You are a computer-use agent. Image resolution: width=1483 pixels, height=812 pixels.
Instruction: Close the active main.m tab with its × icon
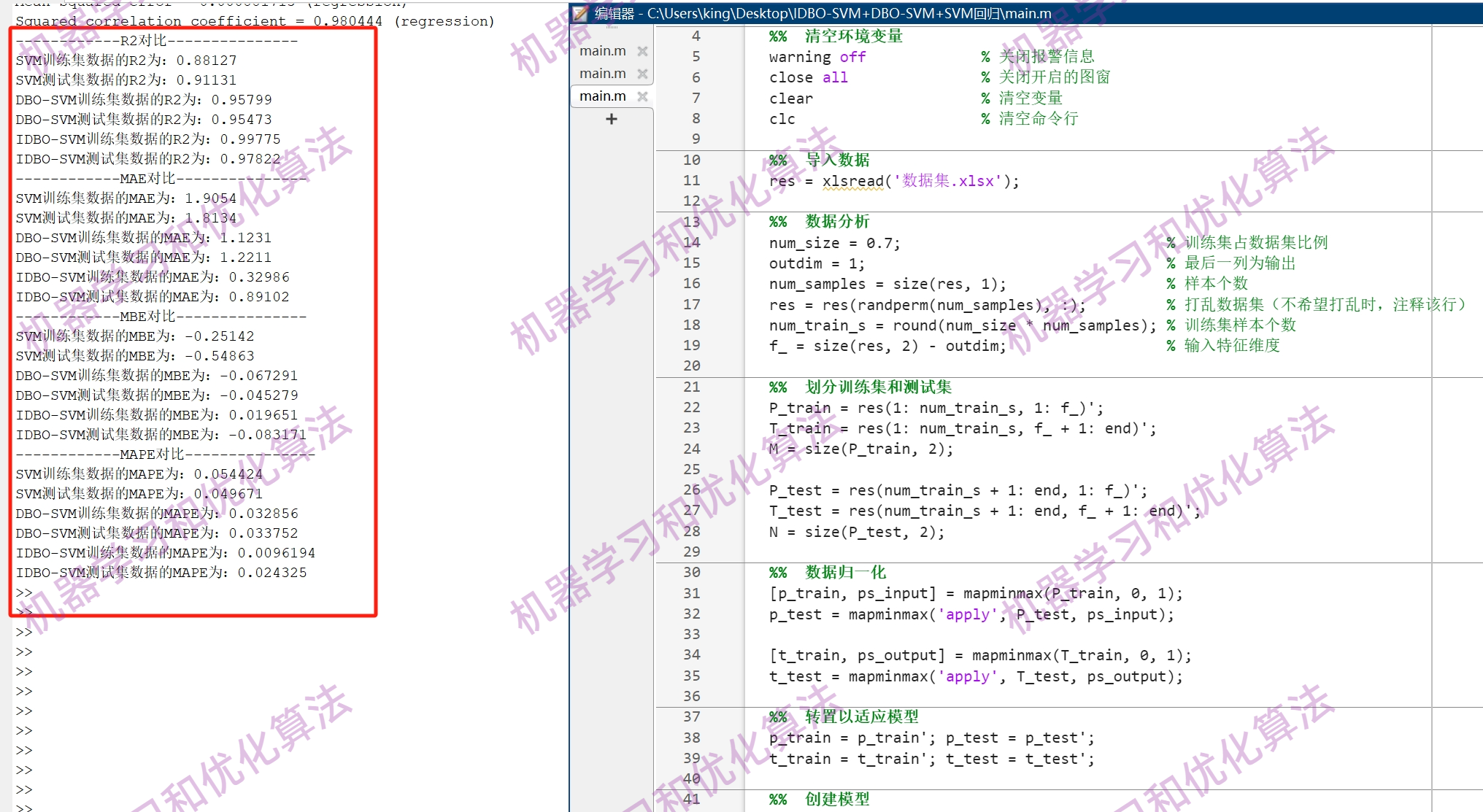click(x=643, y=96)
